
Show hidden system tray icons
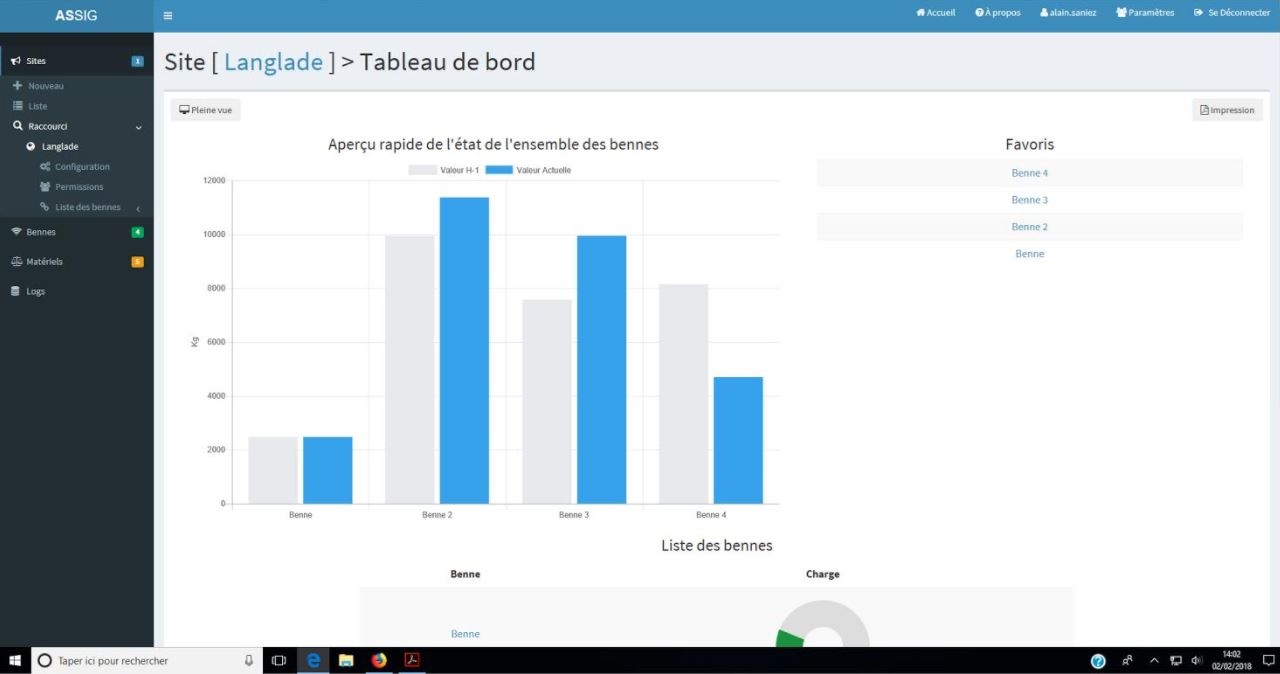click(1154, 660)
